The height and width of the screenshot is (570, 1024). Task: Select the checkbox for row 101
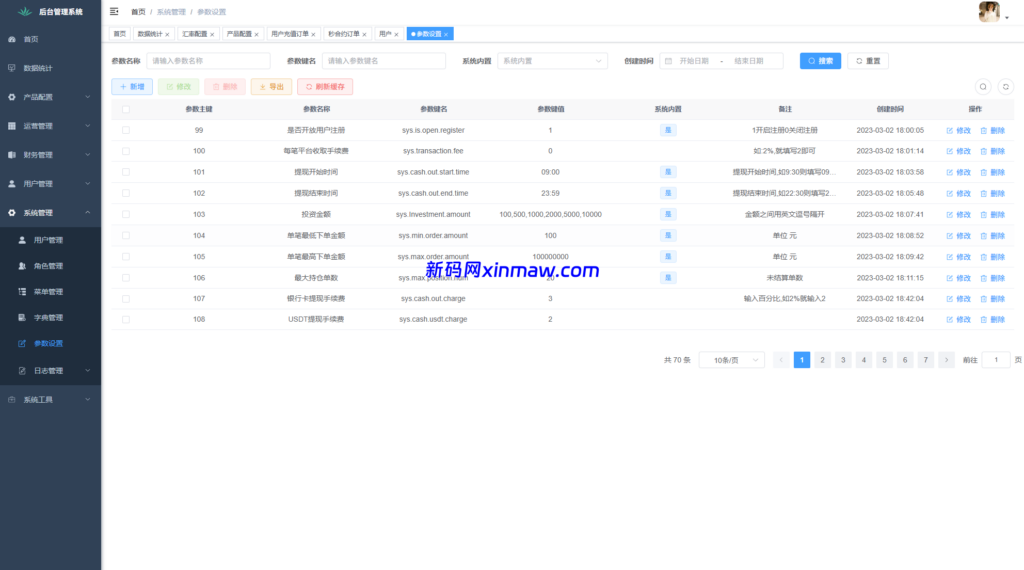point(126,172)
